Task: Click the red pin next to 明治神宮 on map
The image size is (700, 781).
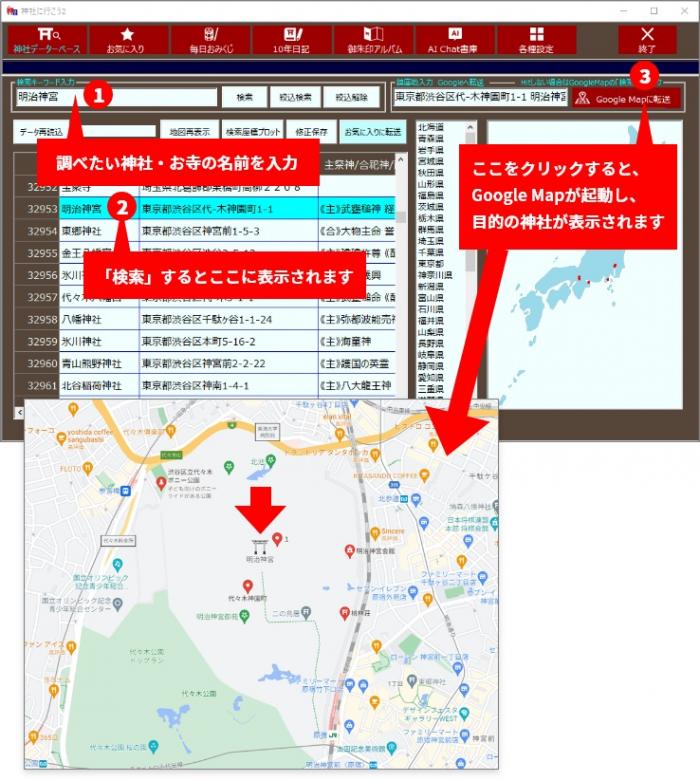Action: pyautogui.click(x=278, y=538)
